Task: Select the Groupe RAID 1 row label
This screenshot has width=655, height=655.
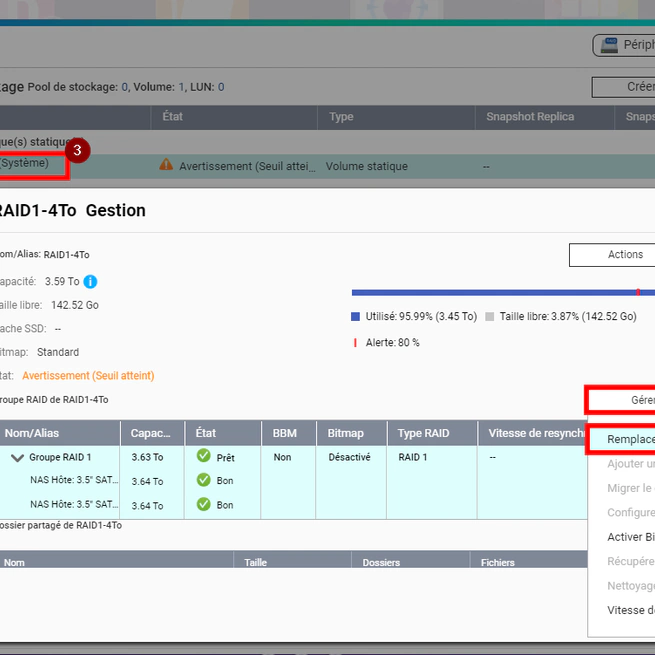Action: coord(60,457)
